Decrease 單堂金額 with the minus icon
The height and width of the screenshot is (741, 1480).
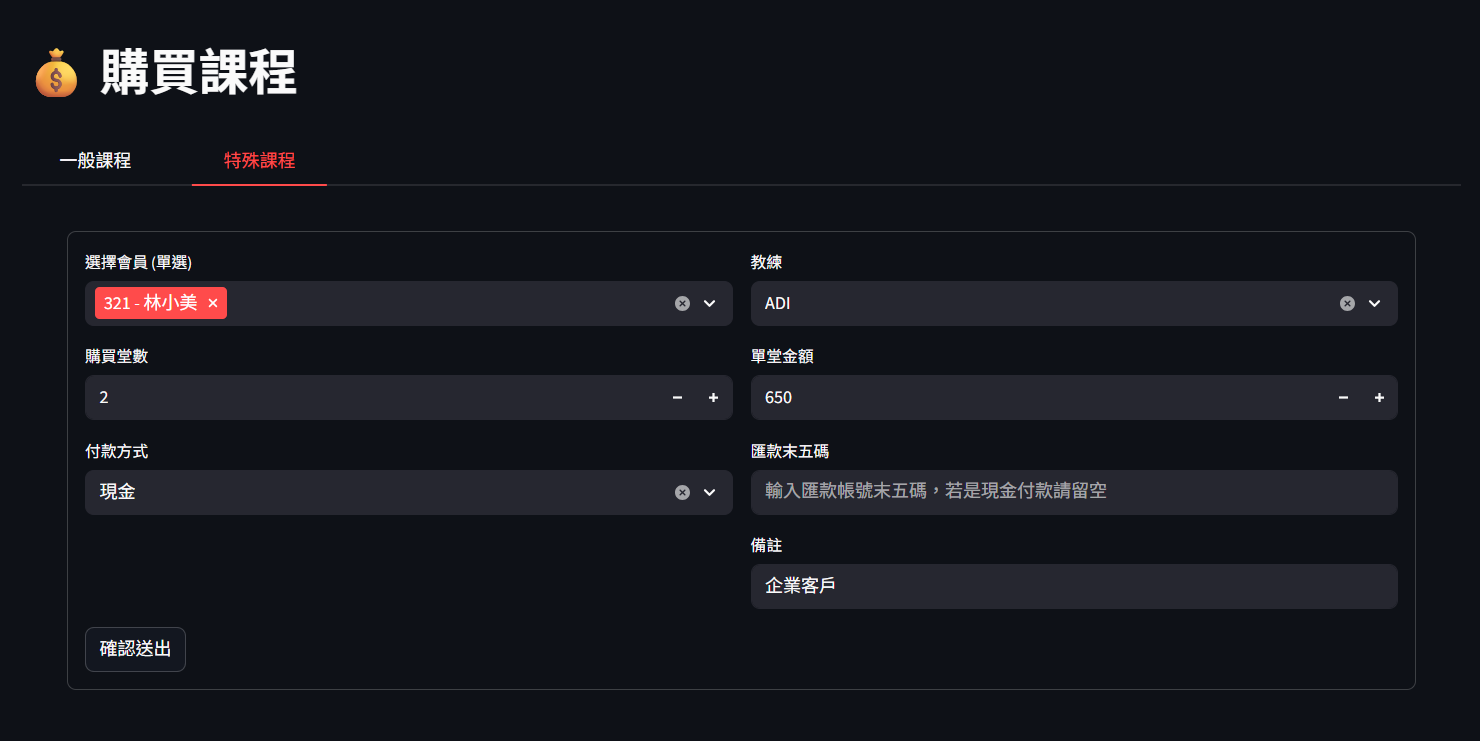1342,397
